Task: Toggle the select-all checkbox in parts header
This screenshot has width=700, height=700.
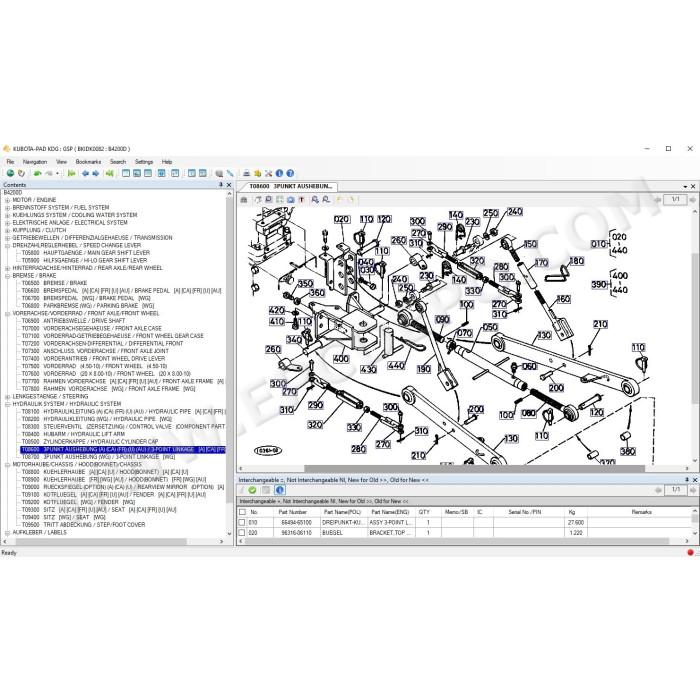Action: (242, 512)
